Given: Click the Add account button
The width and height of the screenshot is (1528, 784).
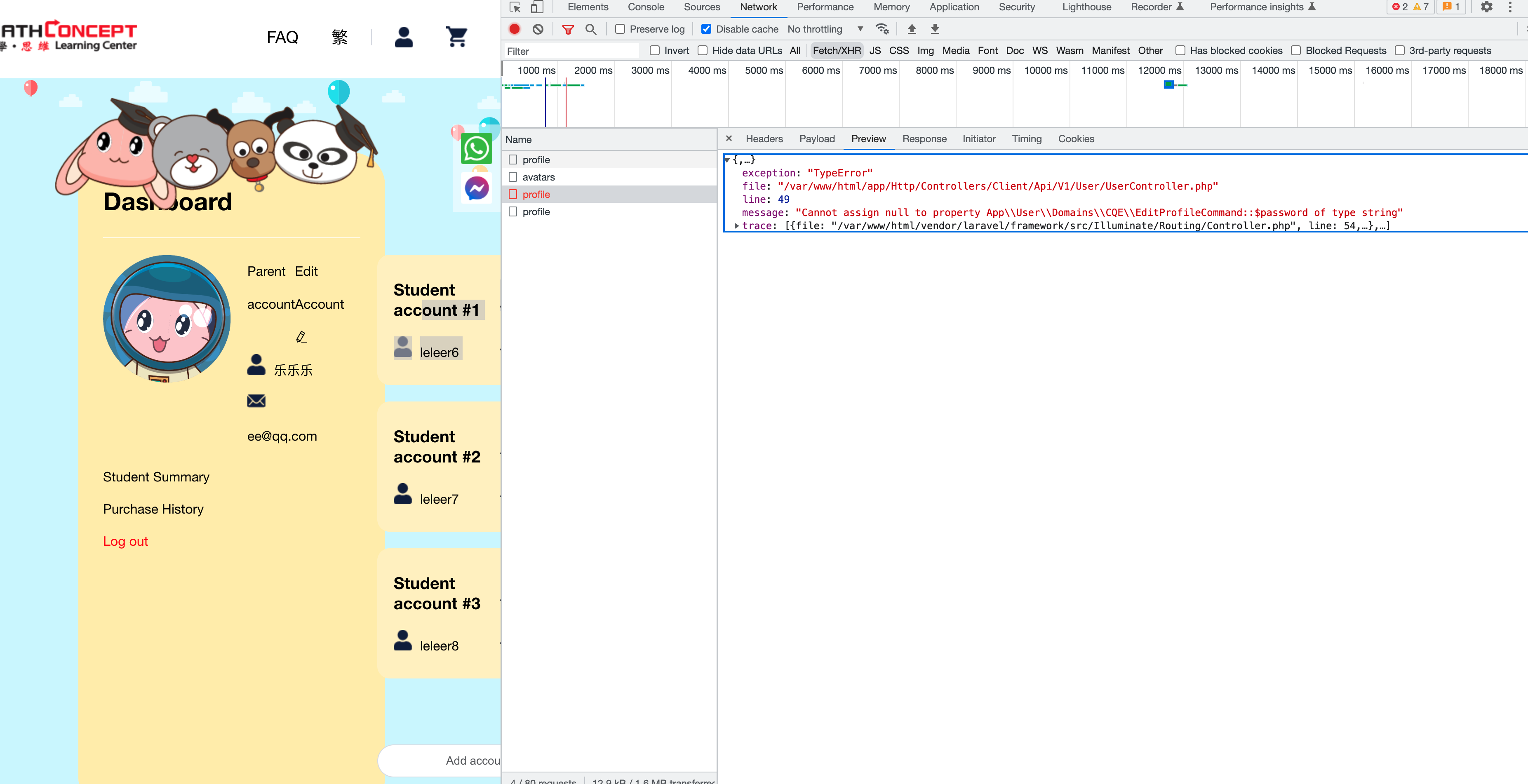Looking at the screenshot, I should tap(440, 760).
